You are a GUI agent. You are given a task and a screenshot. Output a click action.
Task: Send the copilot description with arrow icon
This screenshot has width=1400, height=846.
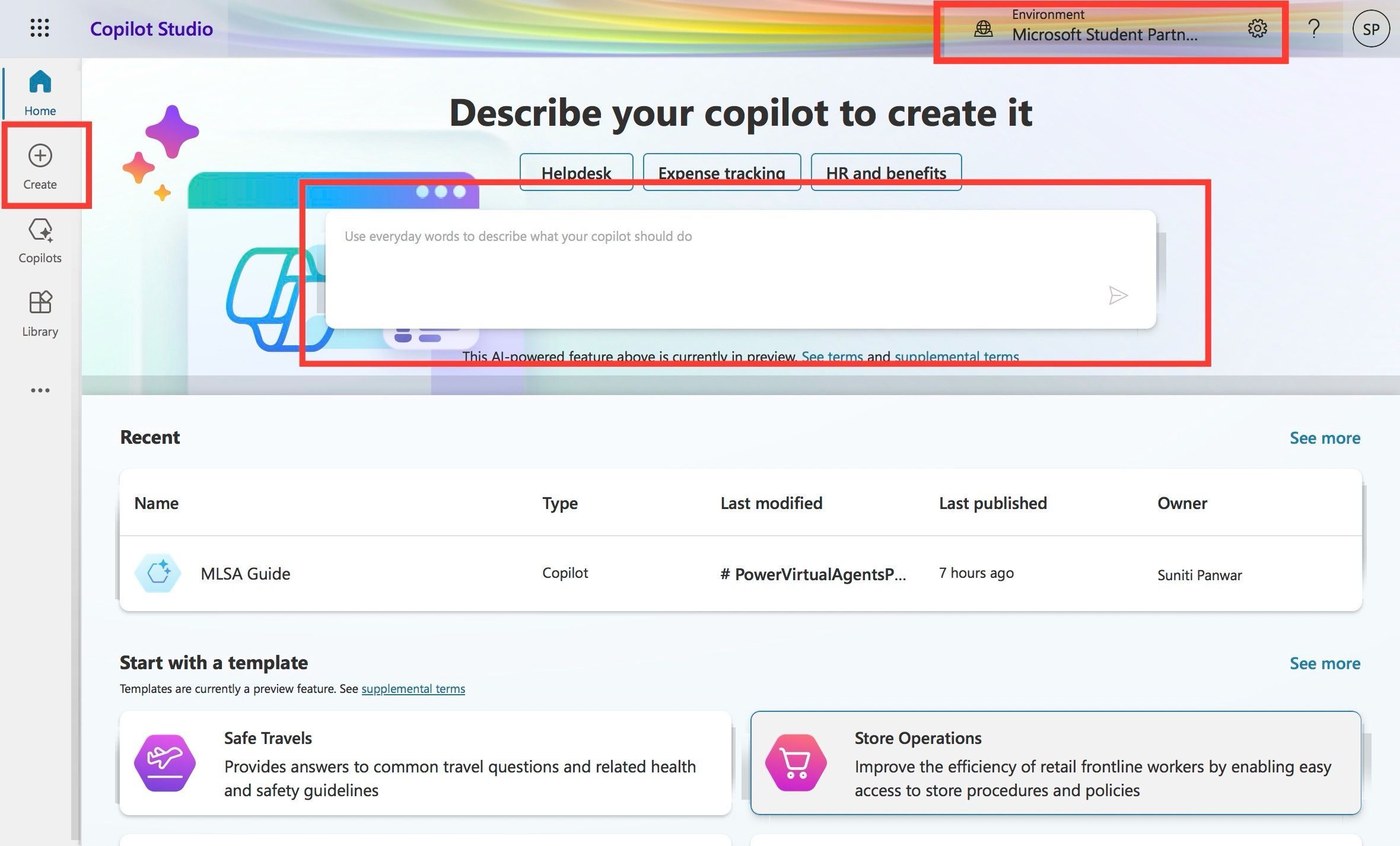(x=1118, y=295)
